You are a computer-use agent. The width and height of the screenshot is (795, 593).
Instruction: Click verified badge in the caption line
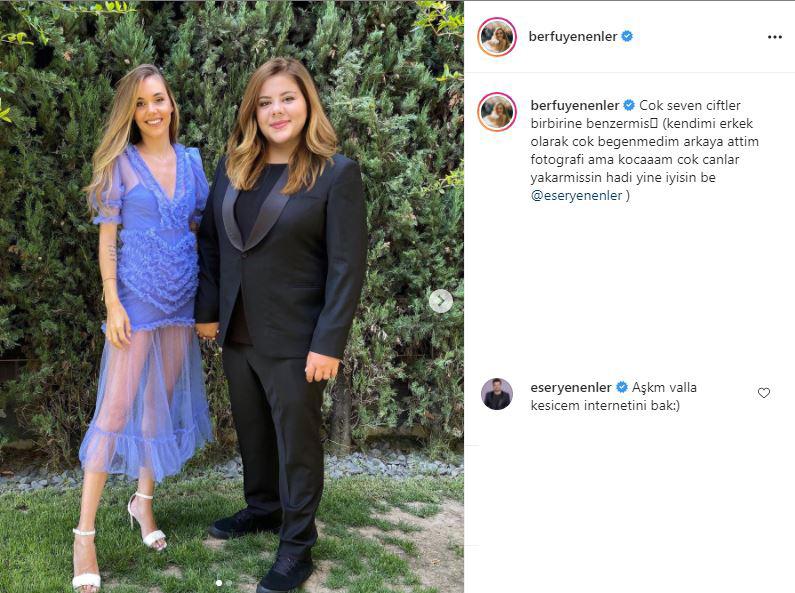[629, 105]
